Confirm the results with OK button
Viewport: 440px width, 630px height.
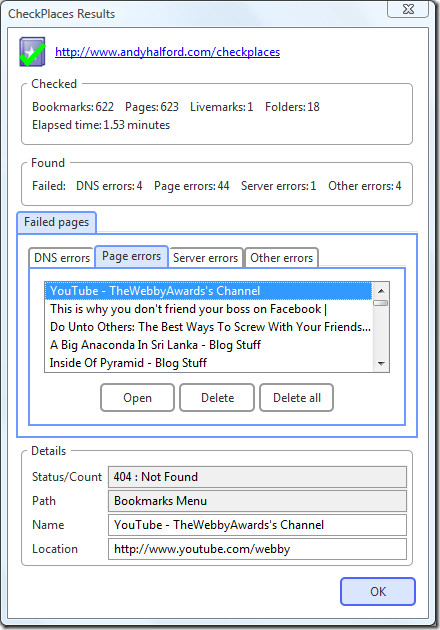click(378, 591)
